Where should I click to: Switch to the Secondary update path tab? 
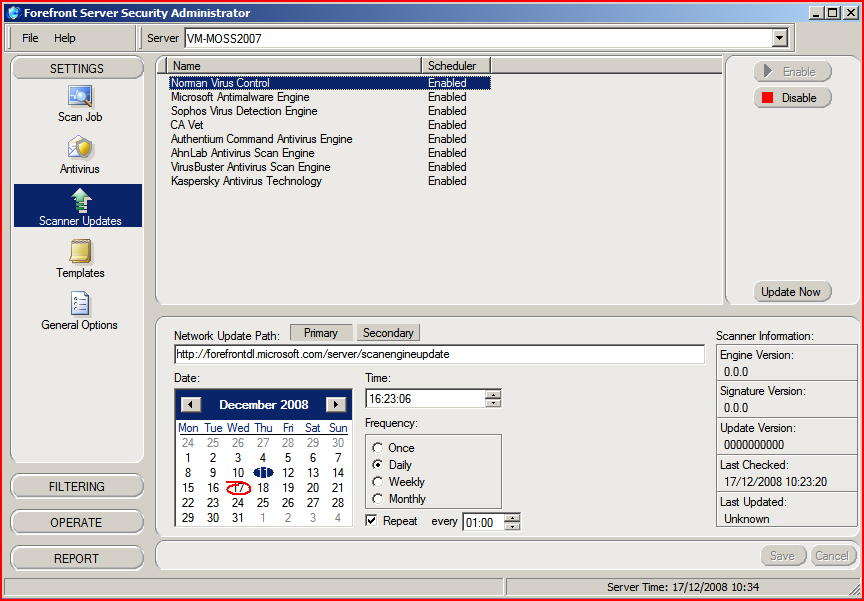pos(388,333)
